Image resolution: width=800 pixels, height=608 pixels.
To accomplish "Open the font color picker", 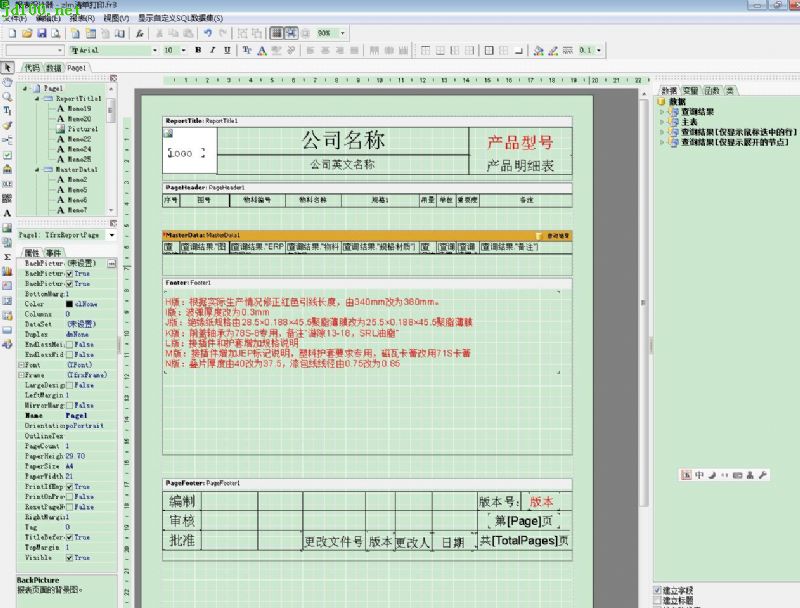I will click(262, 50).
